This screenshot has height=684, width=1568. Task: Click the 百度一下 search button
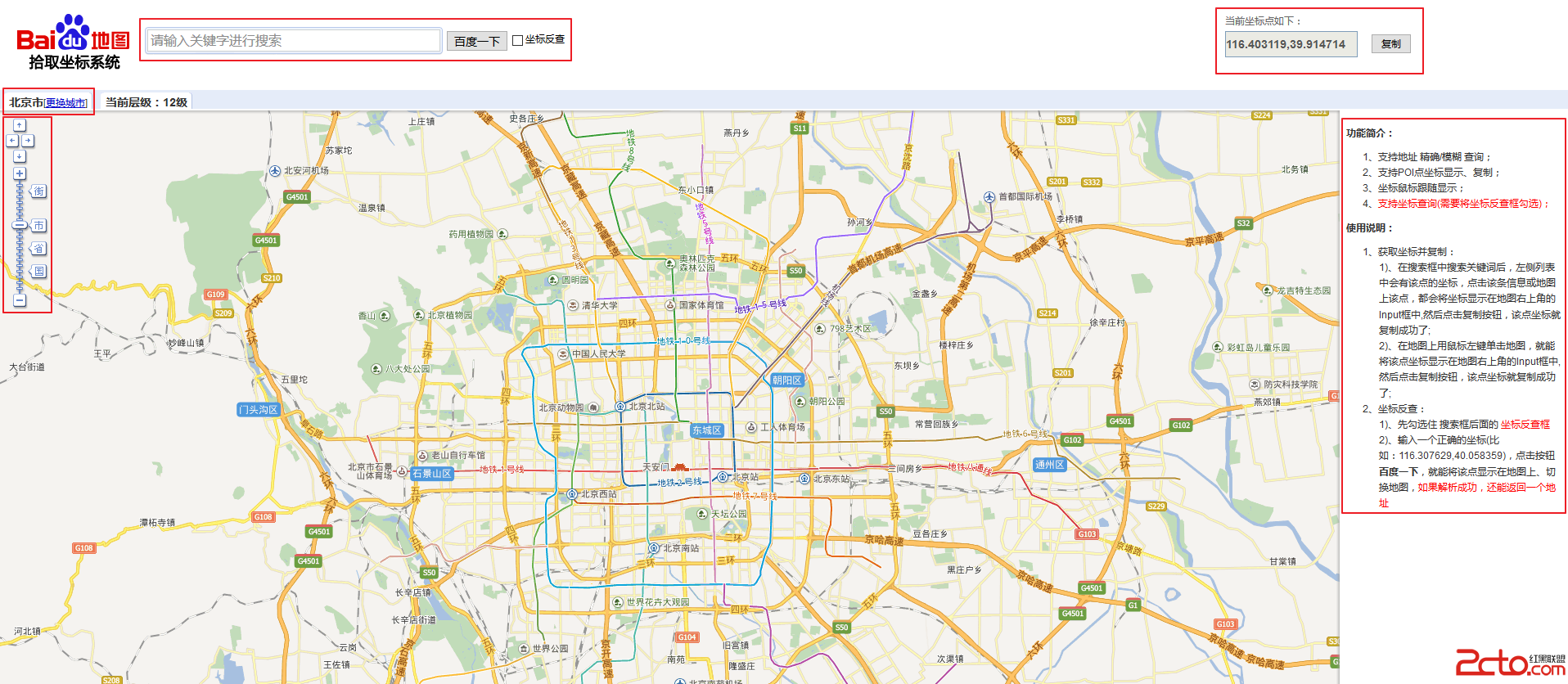477,41
